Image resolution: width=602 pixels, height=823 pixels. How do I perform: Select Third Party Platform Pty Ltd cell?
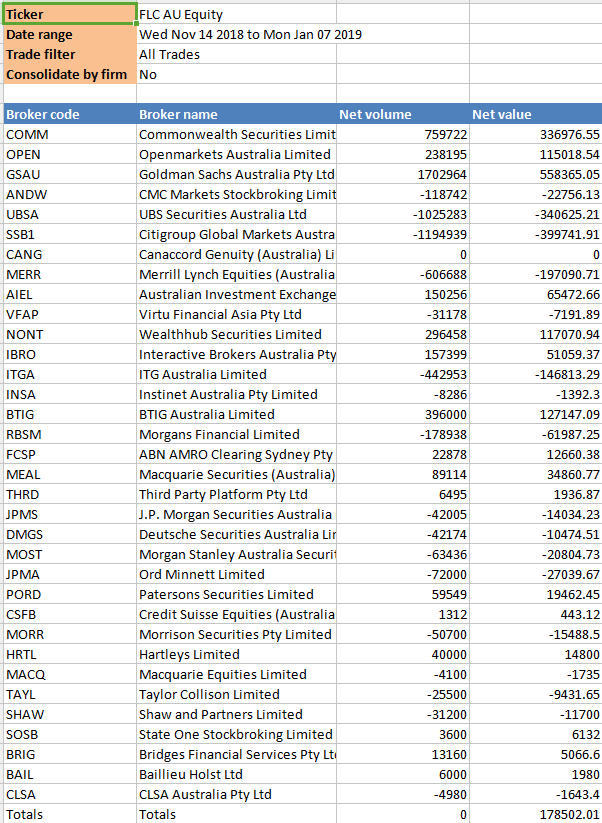(x=236, y=494)
